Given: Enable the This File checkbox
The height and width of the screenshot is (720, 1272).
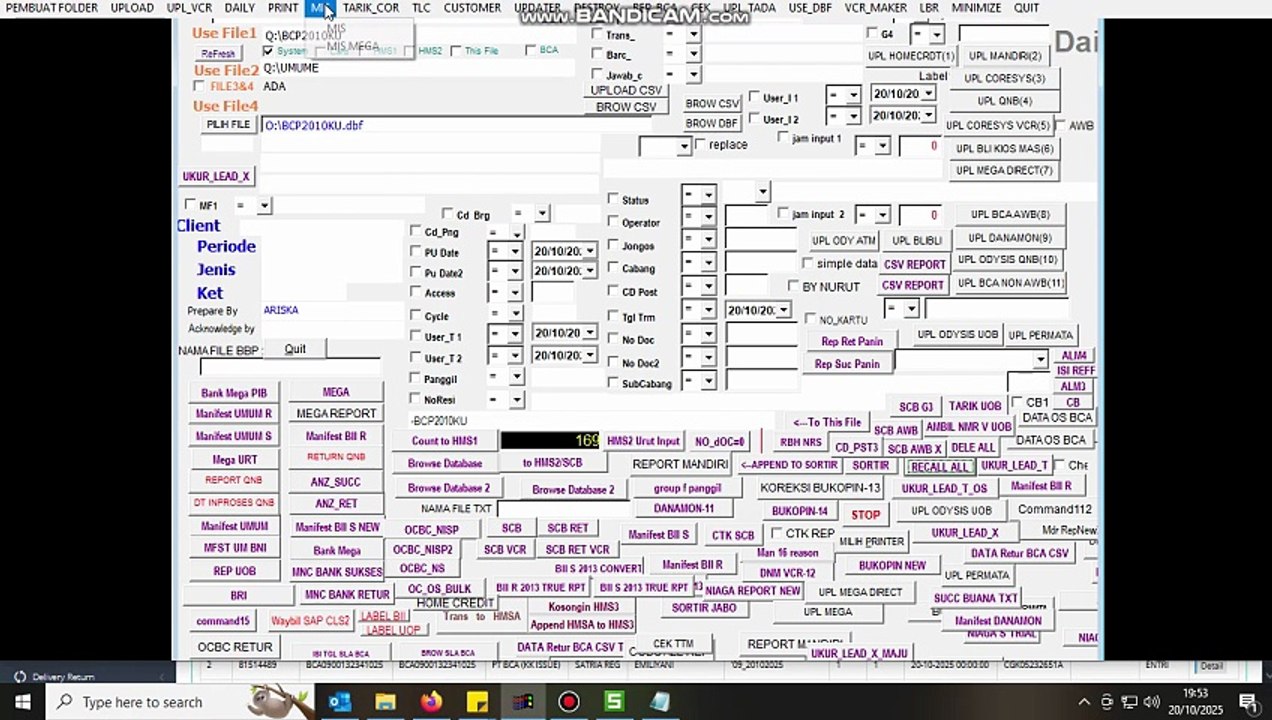Looking at the screenshot, I should (456, 50).
